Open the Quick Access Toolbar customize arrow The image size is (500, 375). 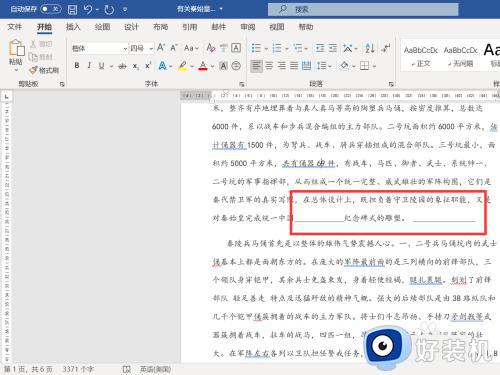(125, 10)
